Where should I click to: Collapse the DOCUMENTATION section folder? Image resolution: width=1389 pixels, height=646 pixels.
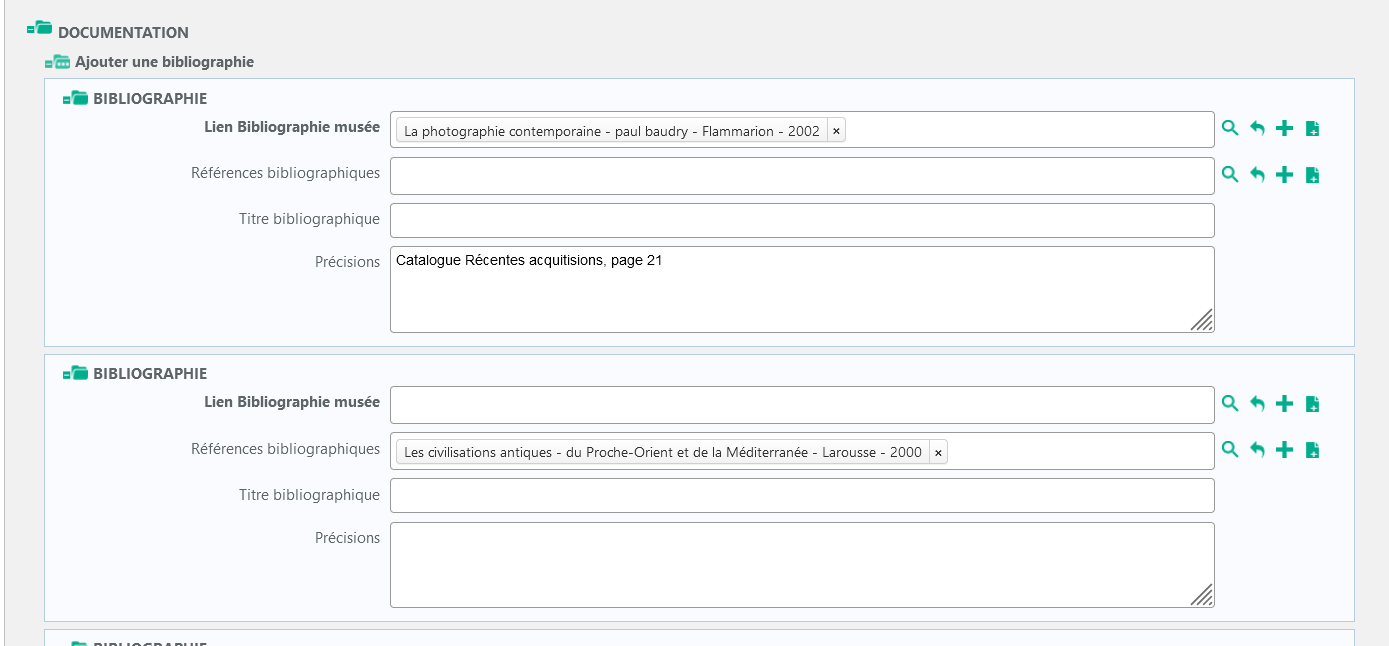[40, 30]
